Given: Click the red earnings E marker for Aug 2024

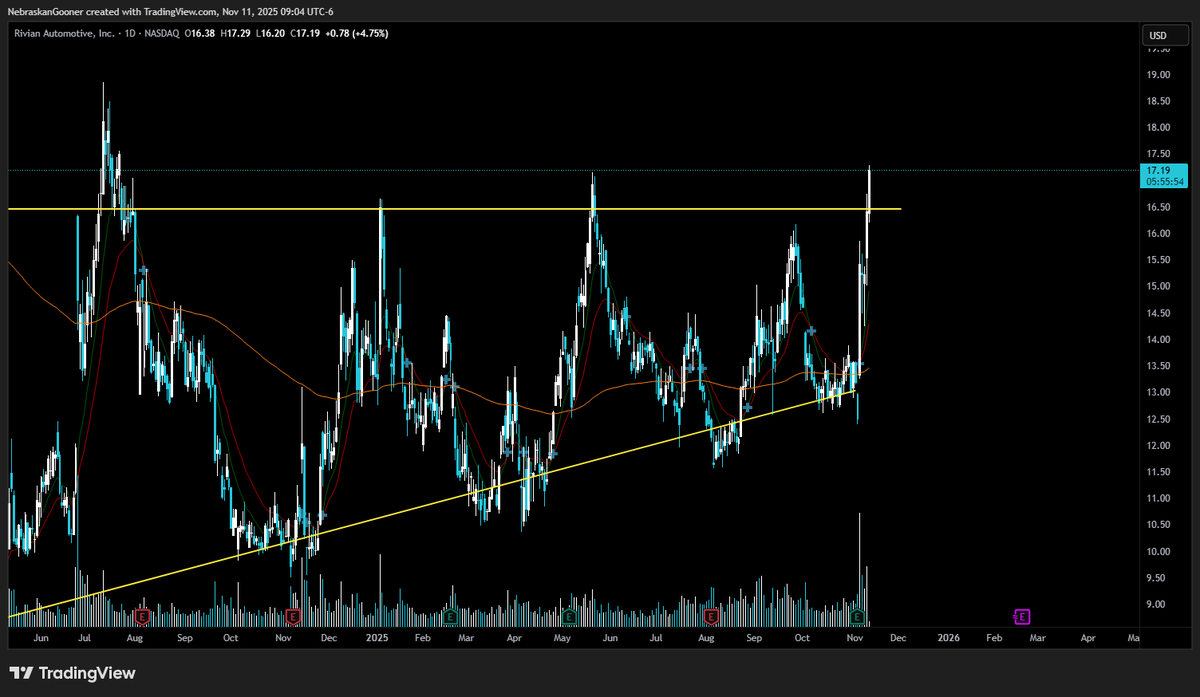Looking at the screenshot, I should point(141,615).
